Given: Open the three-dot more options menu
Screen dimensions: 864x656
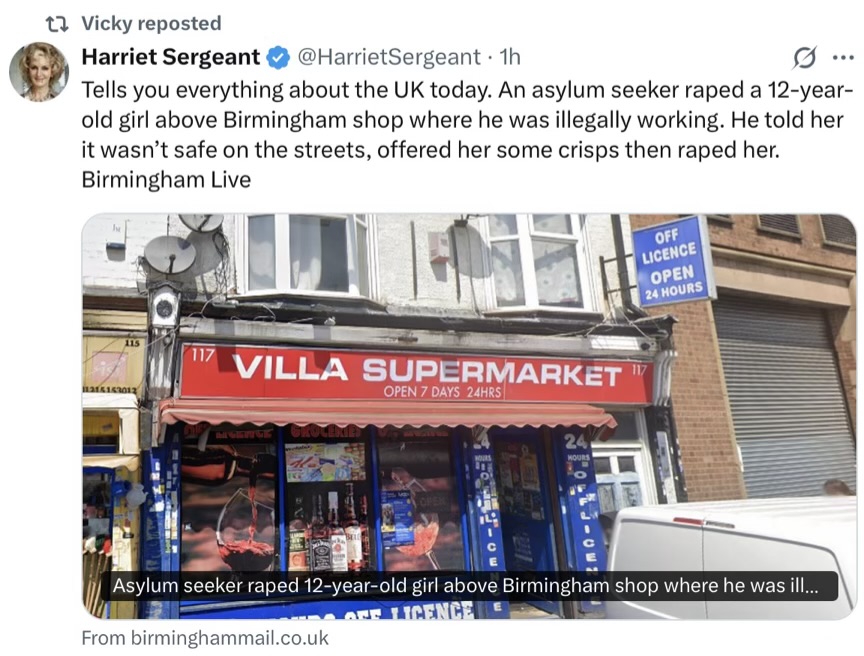Looking at the screenshot, I should pyautogui.click(x=843, y=57).
